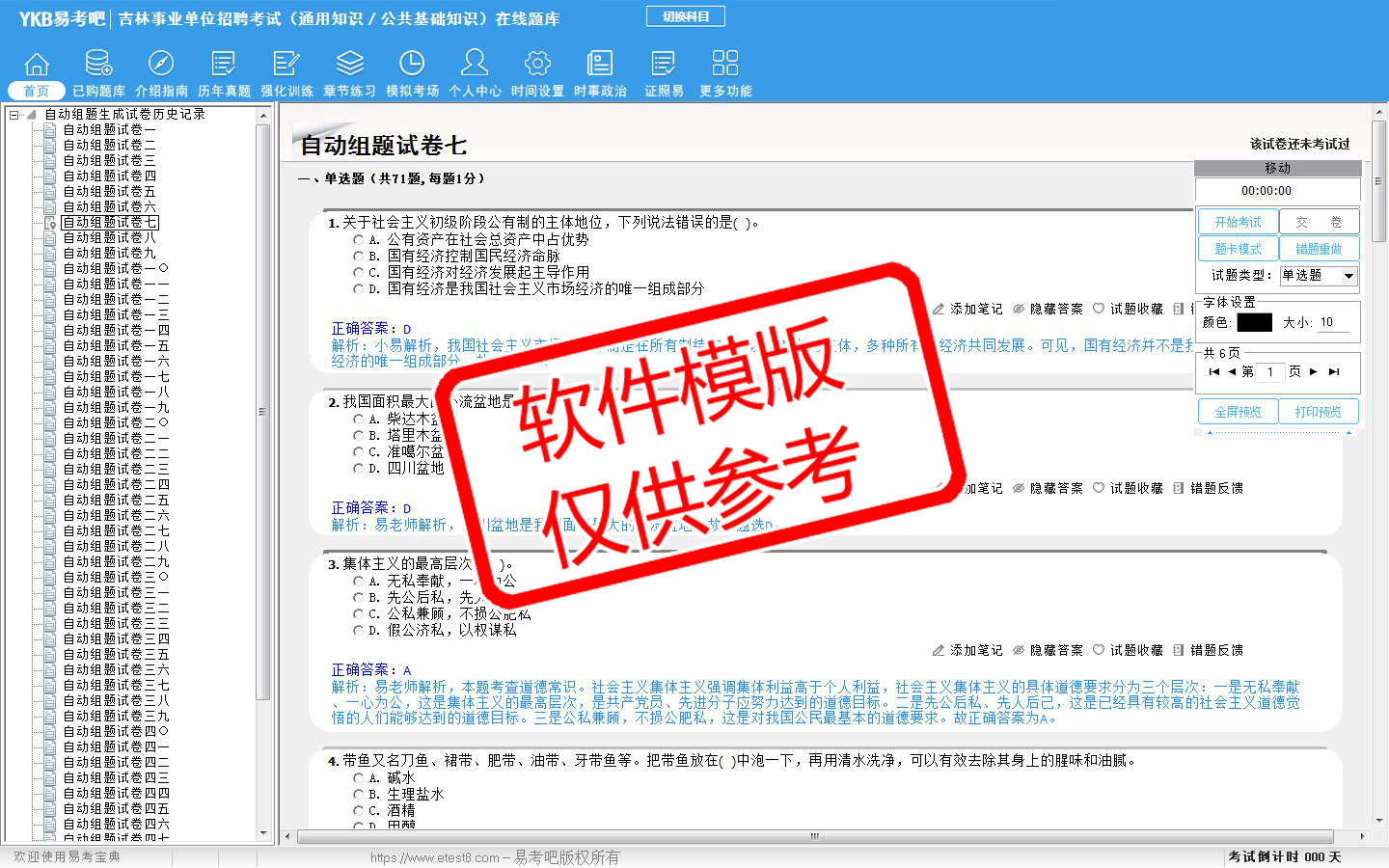Select option B 先公后私 for question 3
1389x868 pixels.
pyautogui.click(x=359, y=598)
